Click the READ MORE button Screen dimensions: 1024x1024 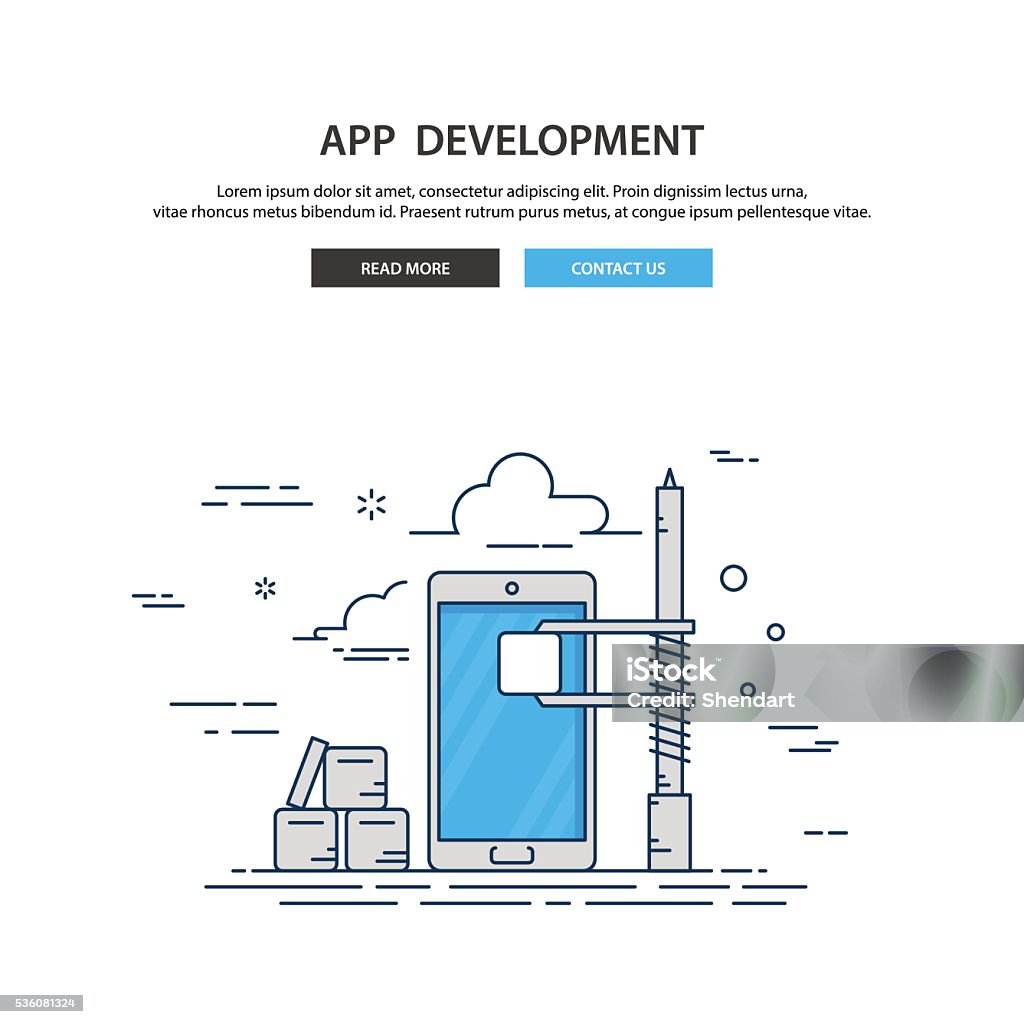pyautogui.click(x=405, y=268)
